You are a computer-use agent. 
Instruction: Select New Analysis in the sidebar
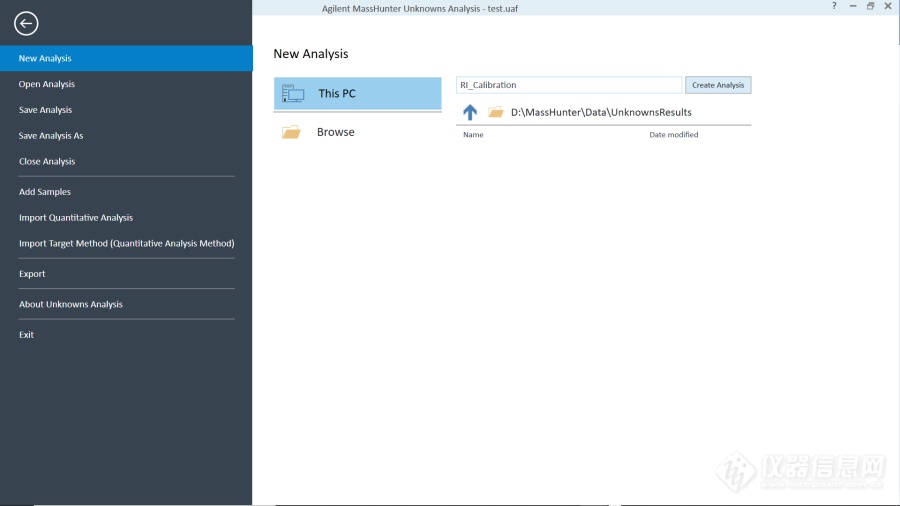click(x=126, y=58)
